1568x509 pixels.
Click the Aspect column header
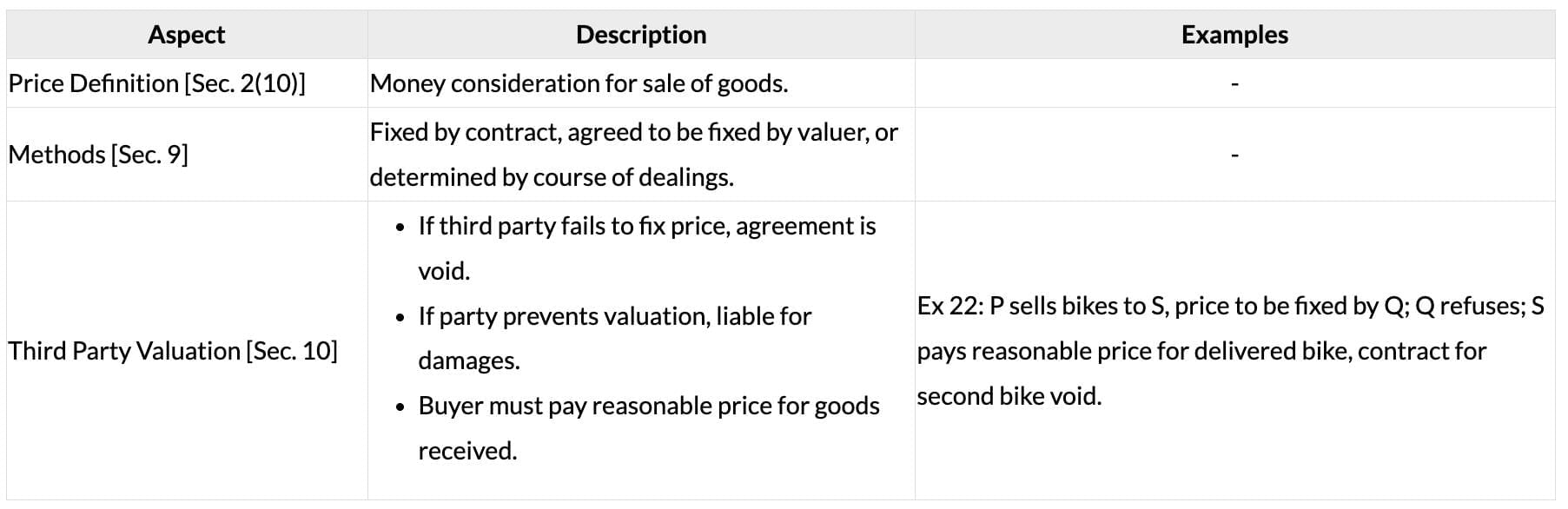pos(186,35)
